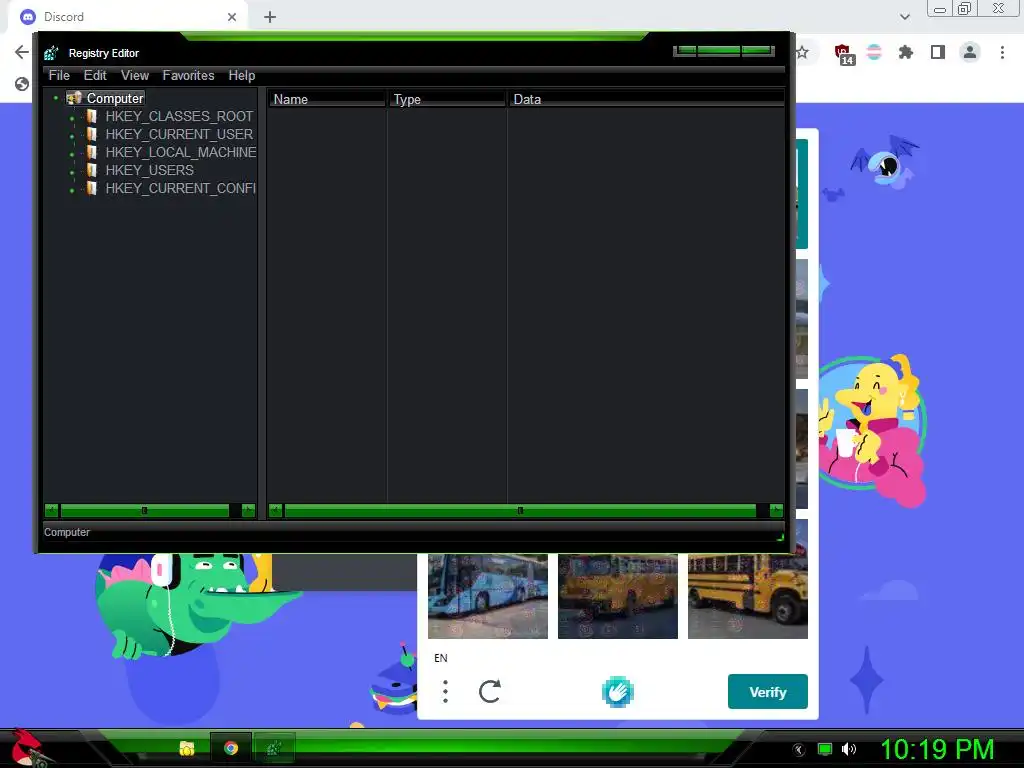Open a new browser tab

(270, 17)
